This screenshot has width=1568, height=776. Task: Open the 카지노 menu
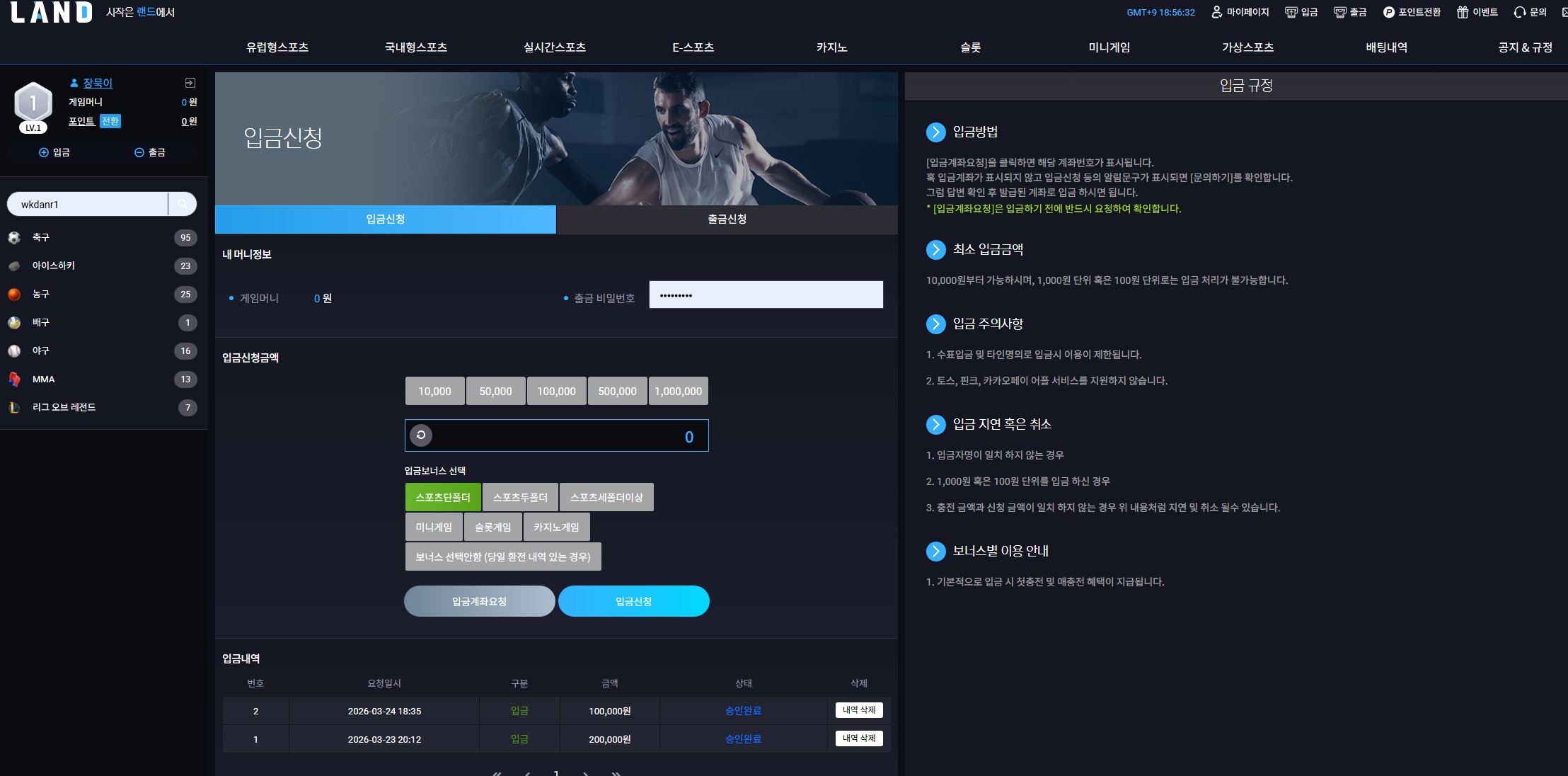pos(831,47)
